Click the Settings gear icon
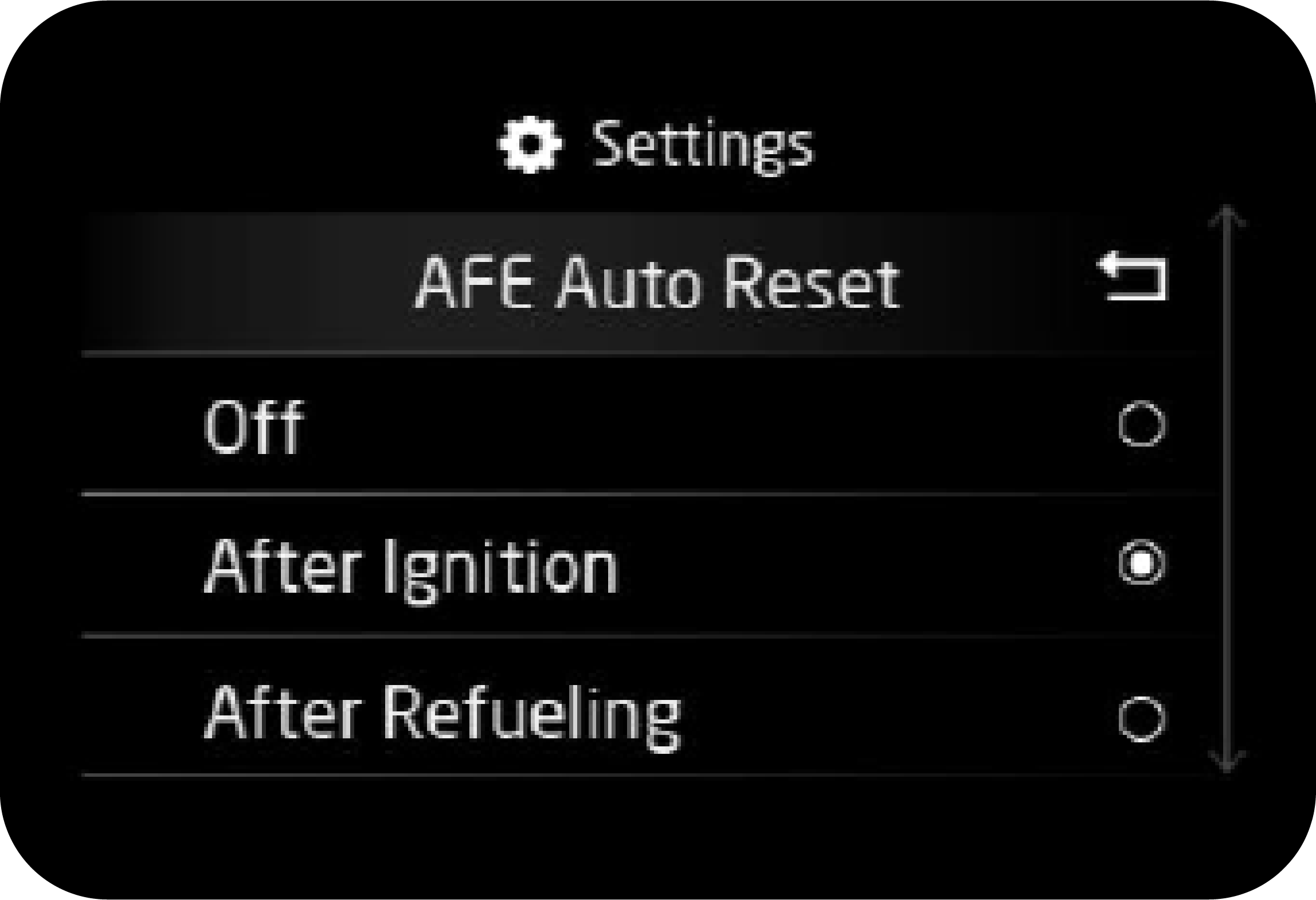 (x=530, y=143)
